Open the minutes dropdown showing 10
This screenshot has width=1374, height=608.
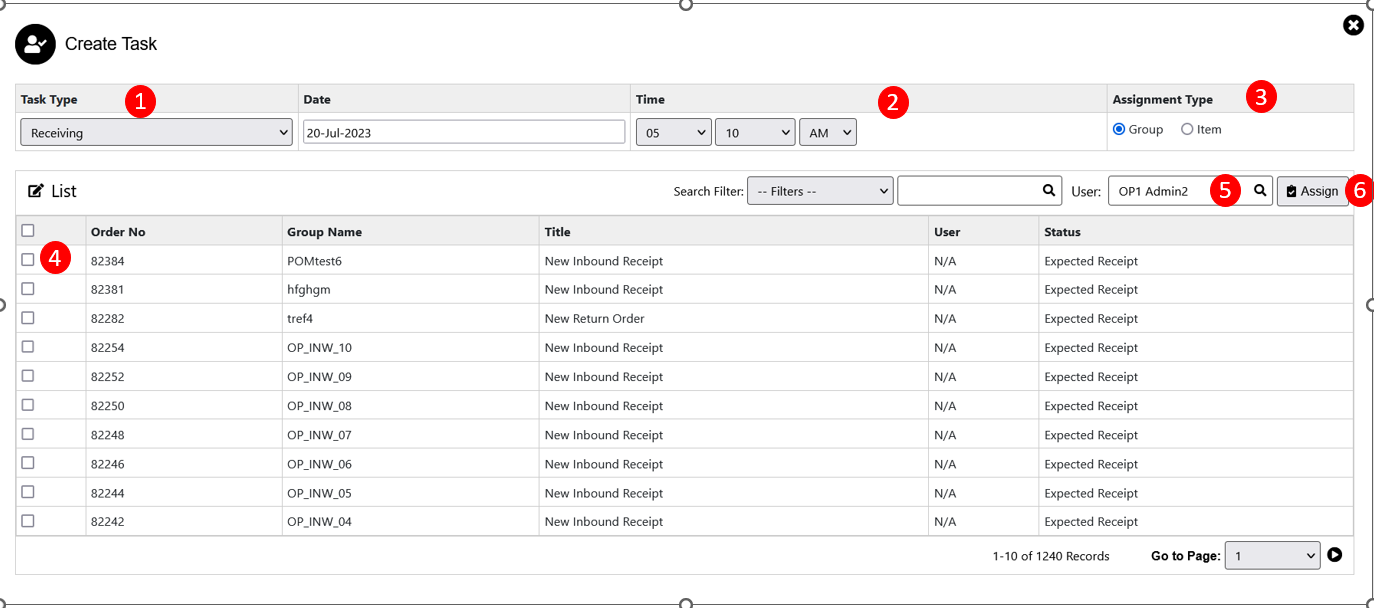[754, 132]
